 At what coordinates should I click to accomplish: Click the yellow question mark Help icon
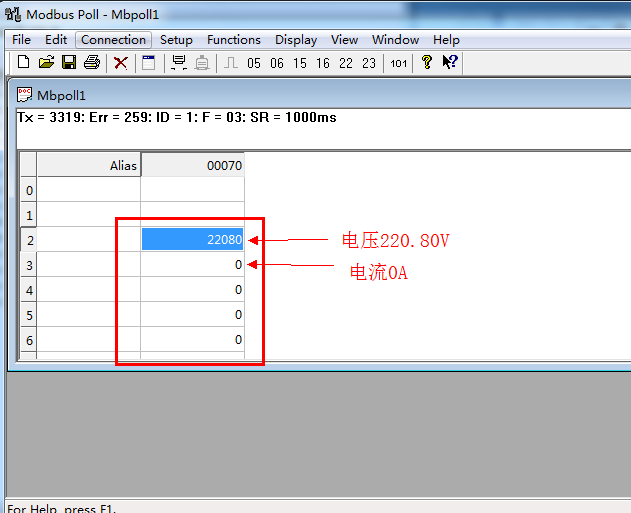(427, 63)
